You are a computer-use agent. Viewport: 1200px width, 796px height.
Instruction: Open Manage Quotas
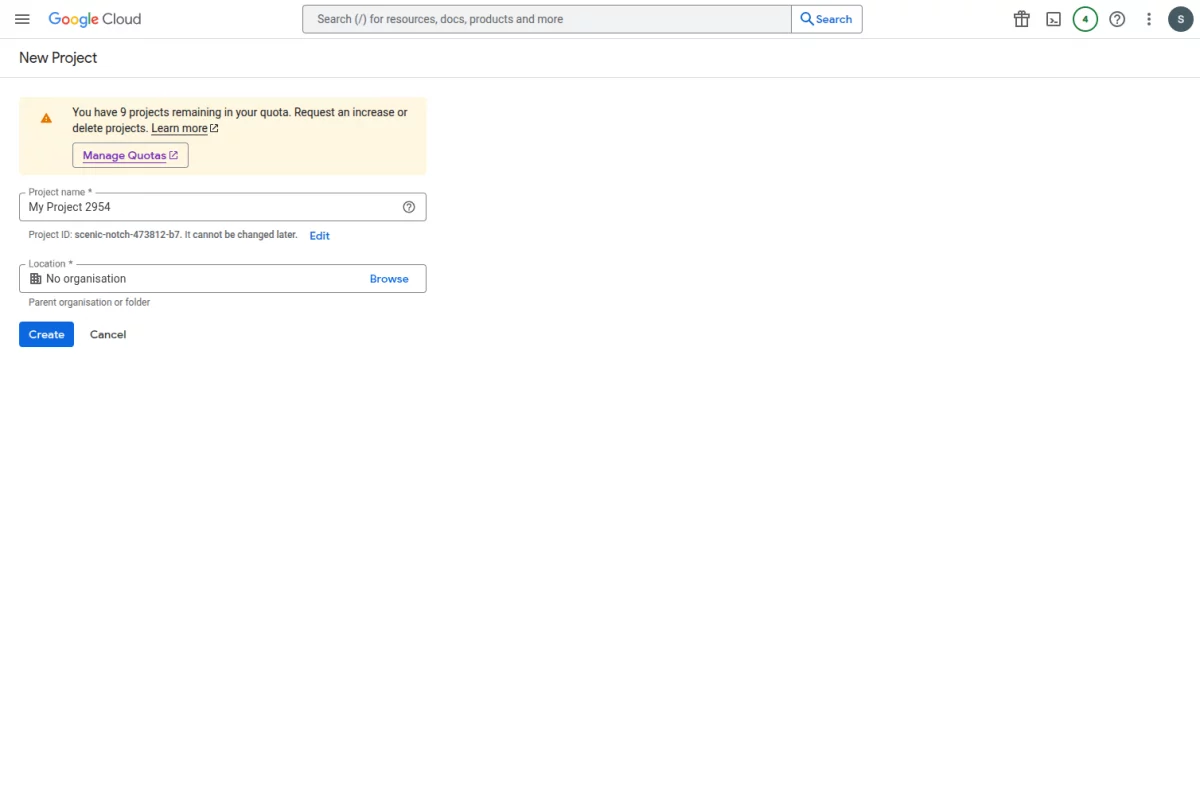click(130, 155)
